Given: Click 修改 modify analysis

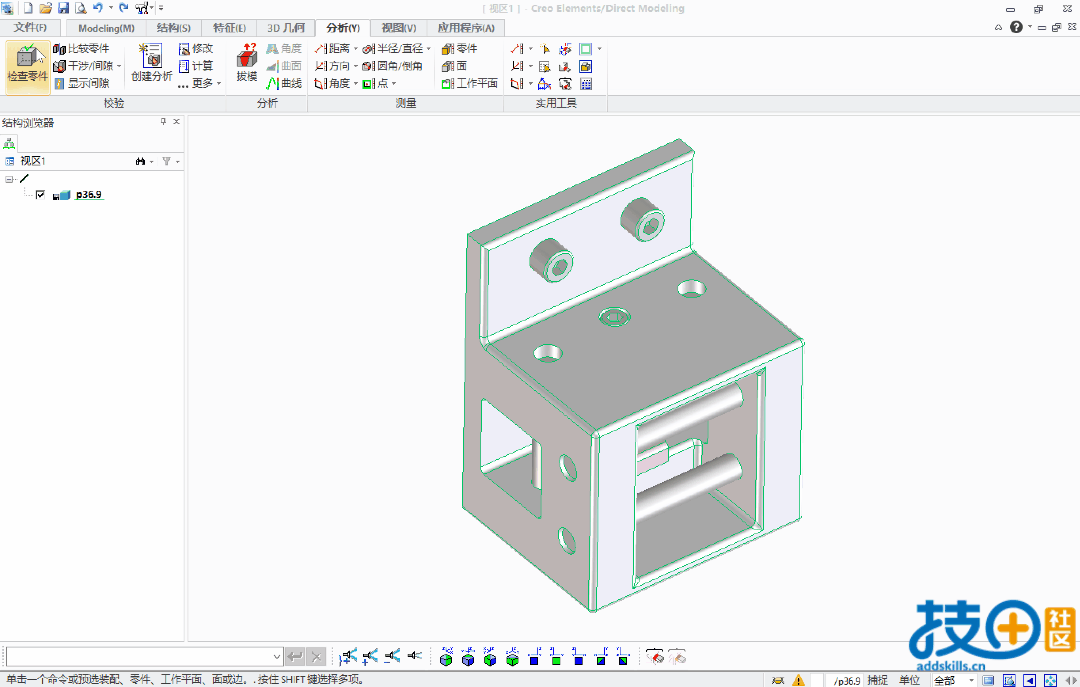Looking at the screenshot, I should pos(196,49).
